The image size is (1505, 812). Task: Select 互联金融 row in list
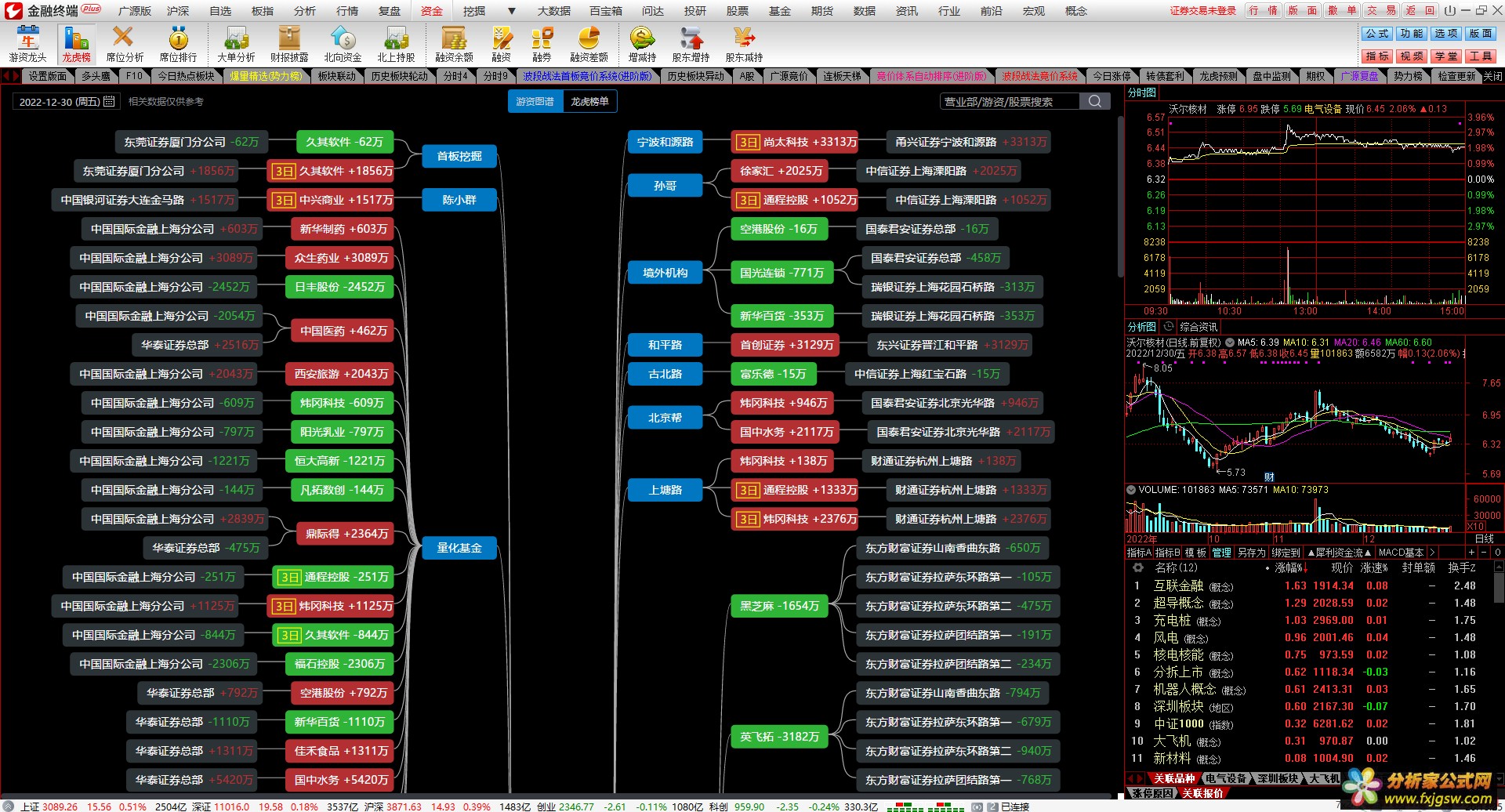click(1308, 585)
